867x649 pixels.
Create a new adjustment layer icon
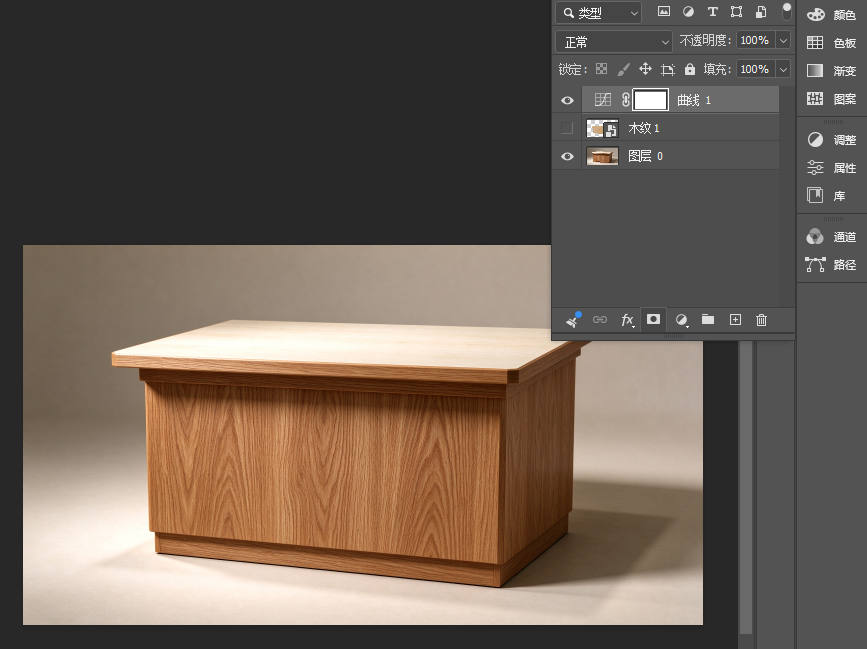[681, 320]
